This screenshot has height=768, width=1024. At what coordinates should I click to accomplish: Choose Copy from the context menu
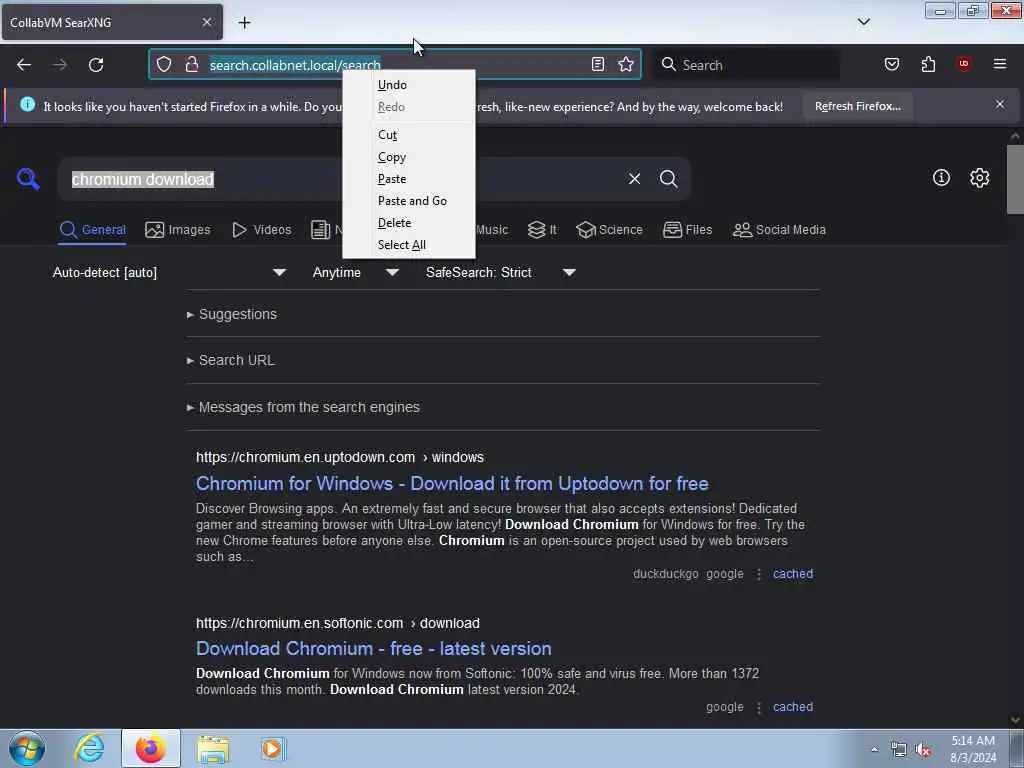click(x=409, y=157)
